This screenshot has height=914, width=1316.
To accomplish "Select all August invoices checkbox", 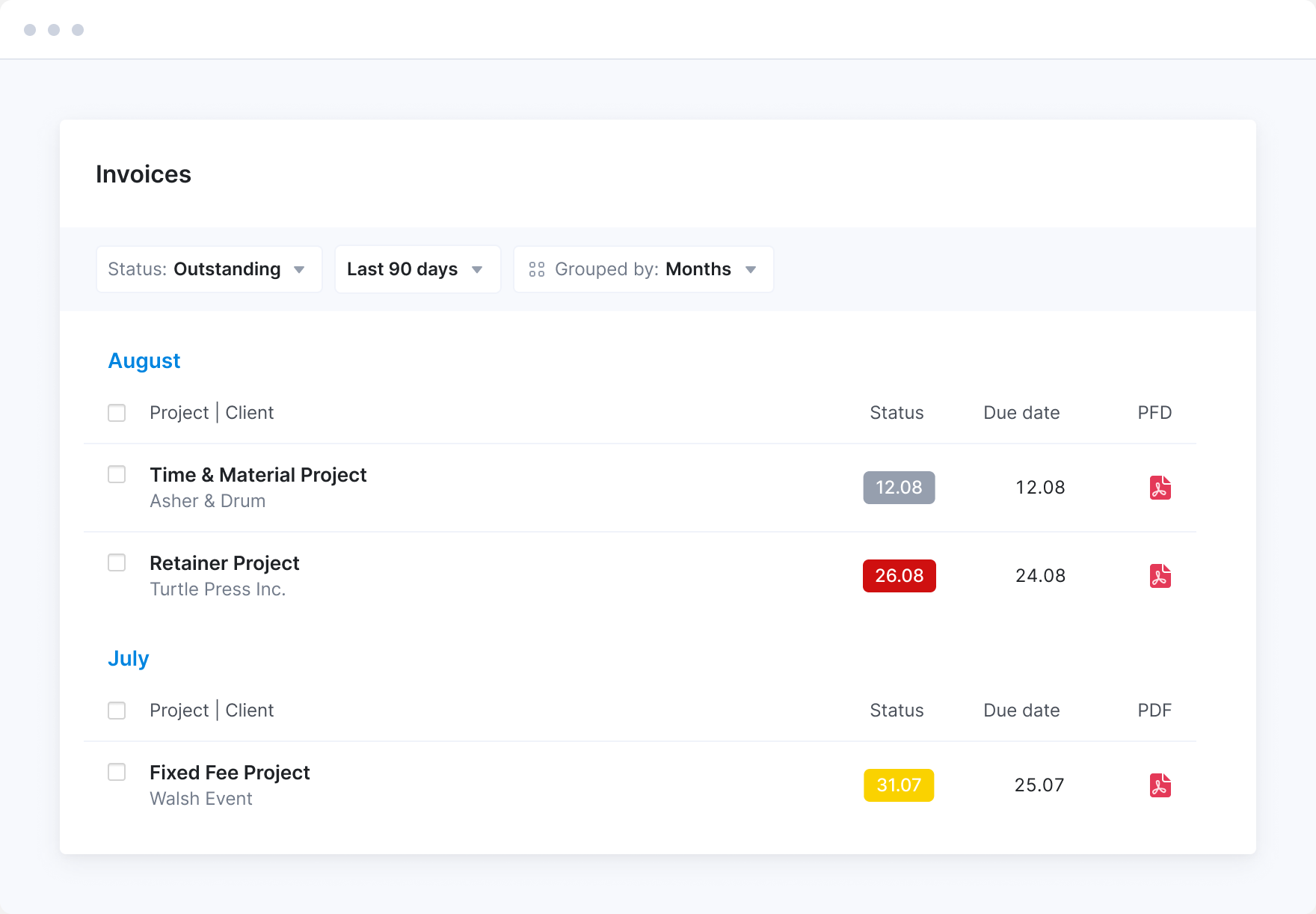I will point(117,413).
